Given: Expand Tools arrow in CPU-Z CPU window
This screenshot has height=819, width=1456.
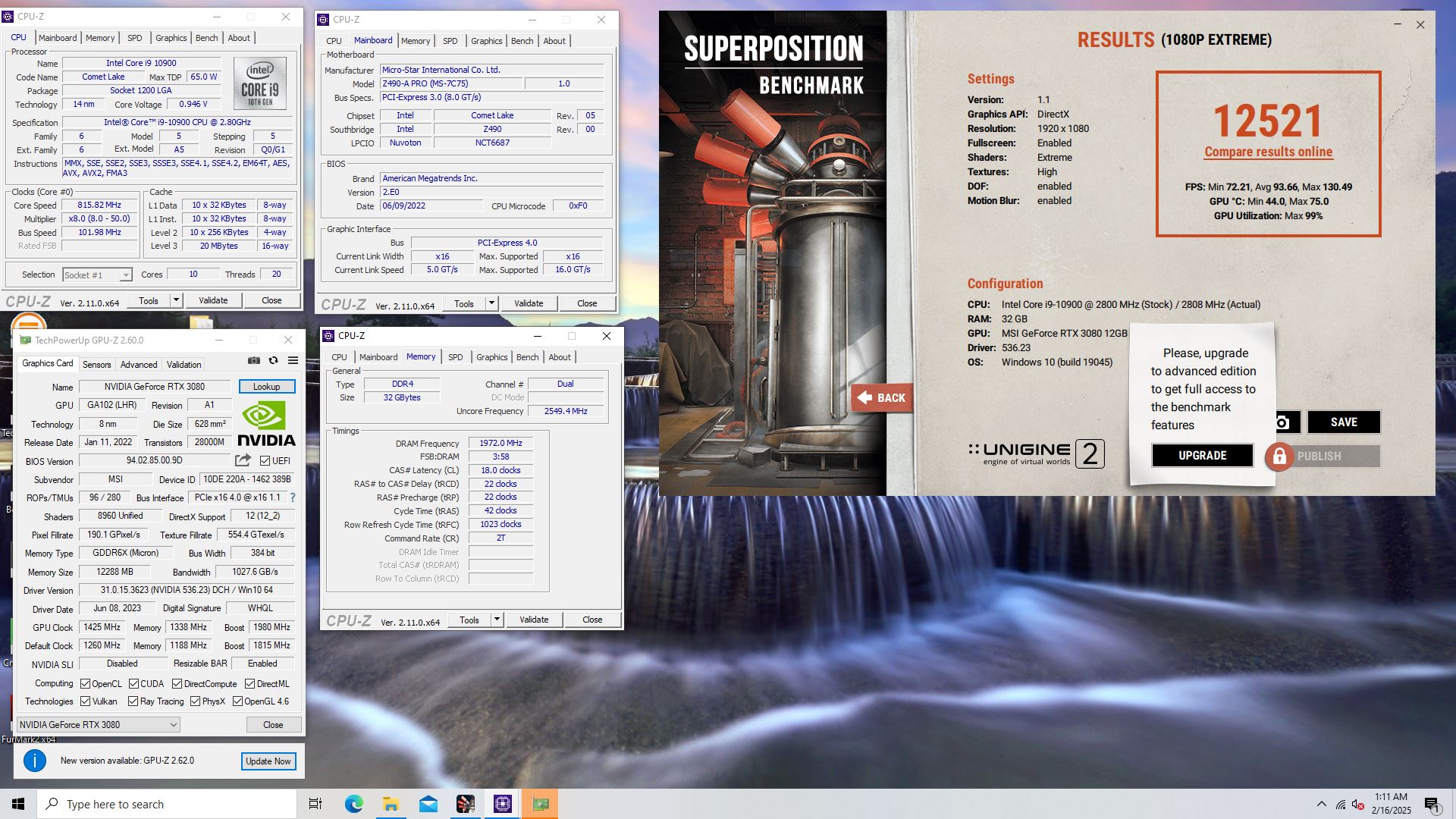Looking at the screenshot, I should [176, 300].
